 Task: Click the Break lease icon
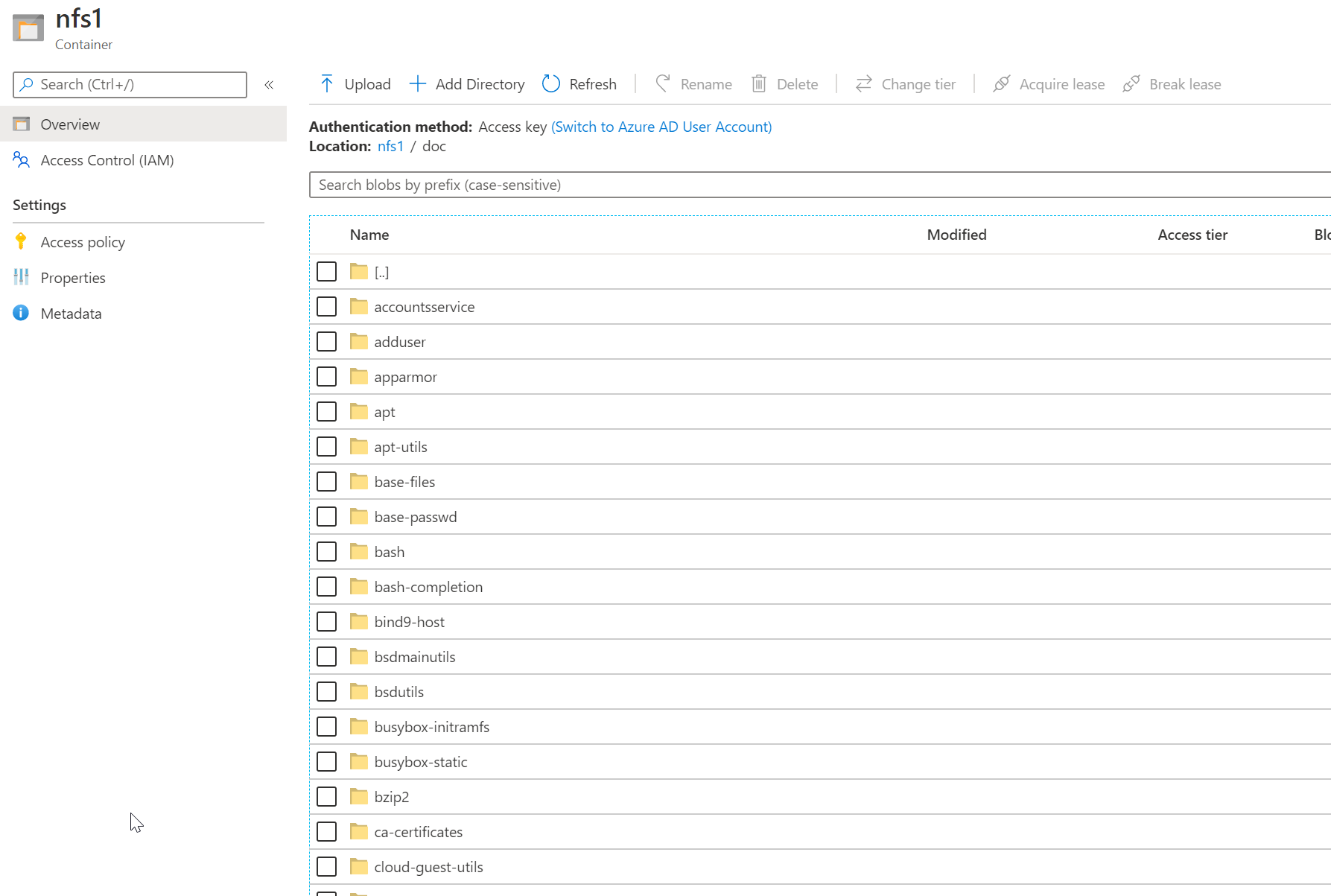tap(1131, 84)
